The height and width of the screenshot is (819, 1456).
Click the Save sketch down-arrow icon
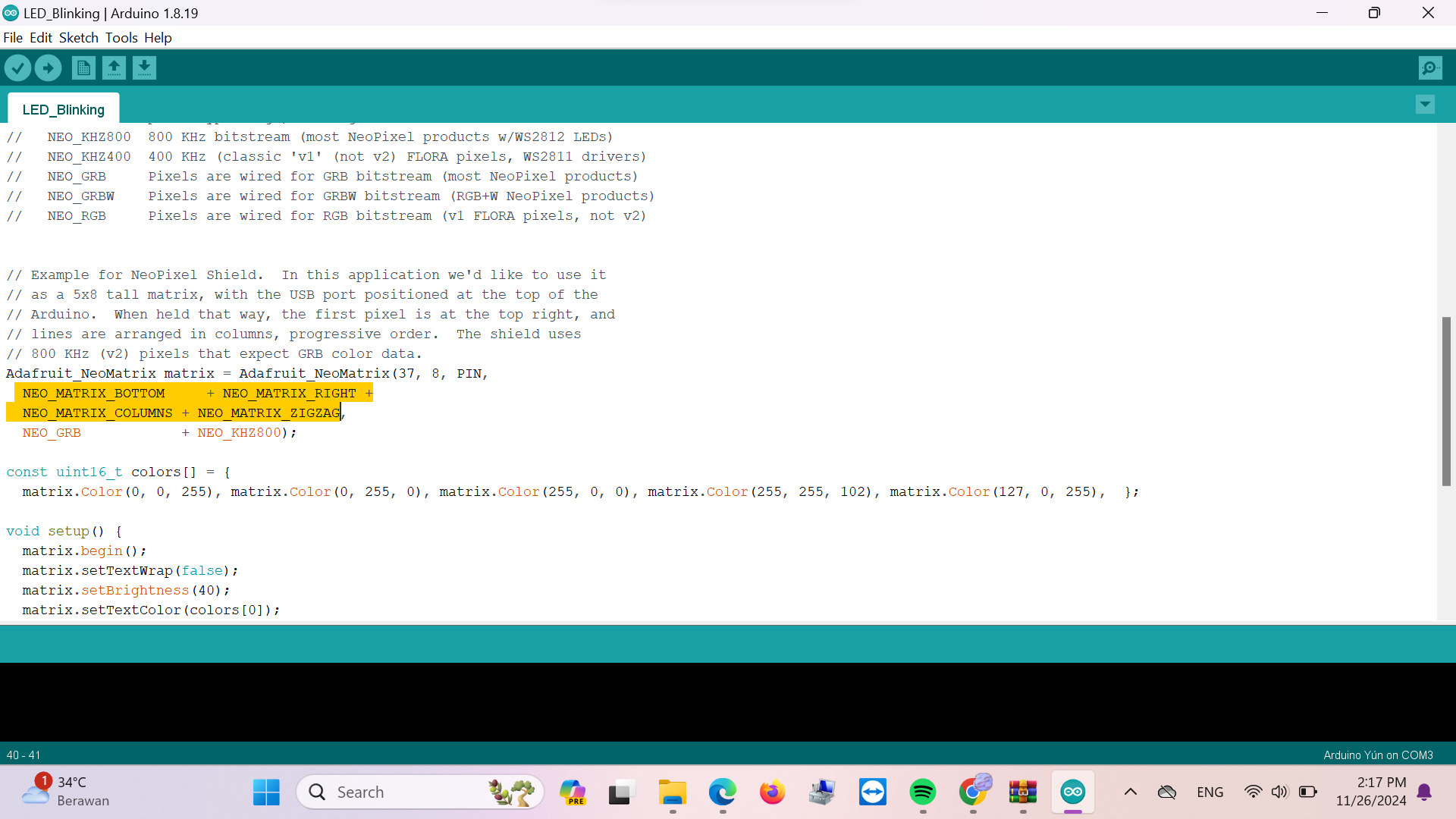click(144, 68)
